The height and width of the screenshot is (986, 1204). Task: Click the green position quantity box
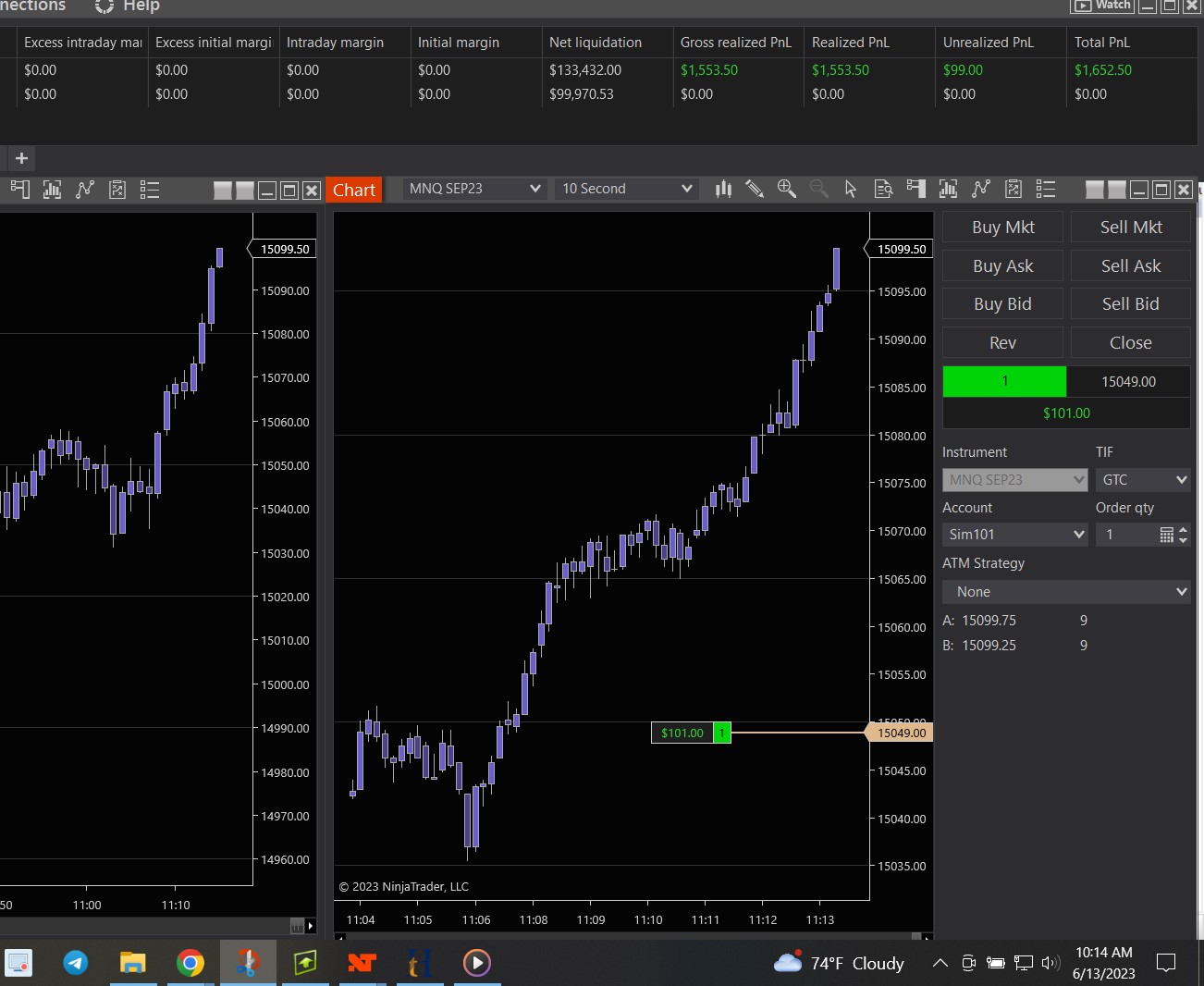click(1004, 381)
